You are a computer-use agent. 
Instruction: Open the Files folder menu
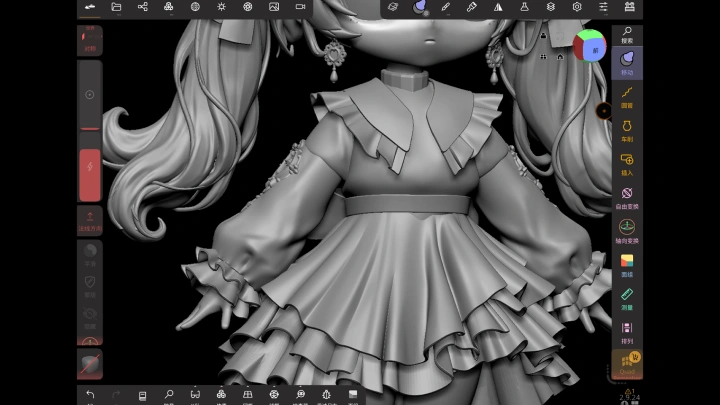point(116,7)
